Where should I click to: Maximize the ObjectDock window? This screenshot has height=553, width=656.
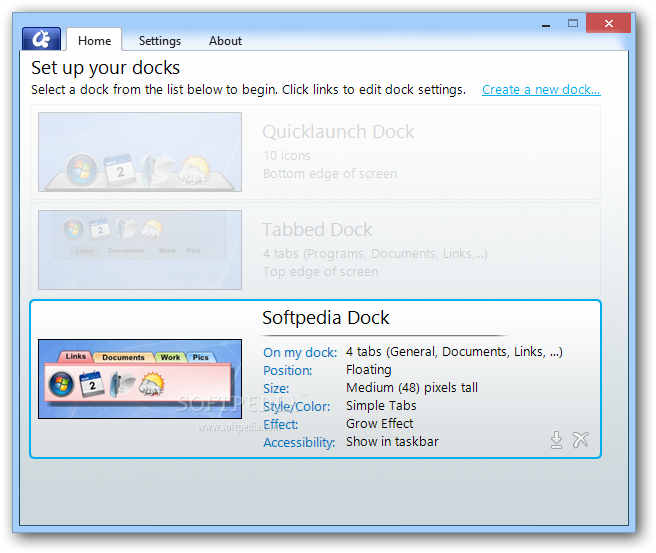tap(573, 23)
